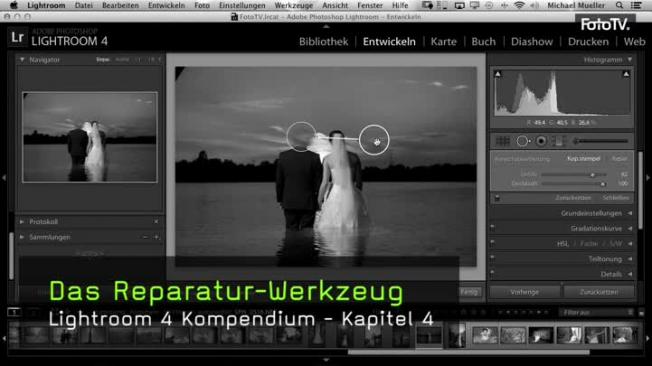Collapse the Navigator panel triangle
The height and width of the screenshot is (366, 652).
[x=22, y=60]
